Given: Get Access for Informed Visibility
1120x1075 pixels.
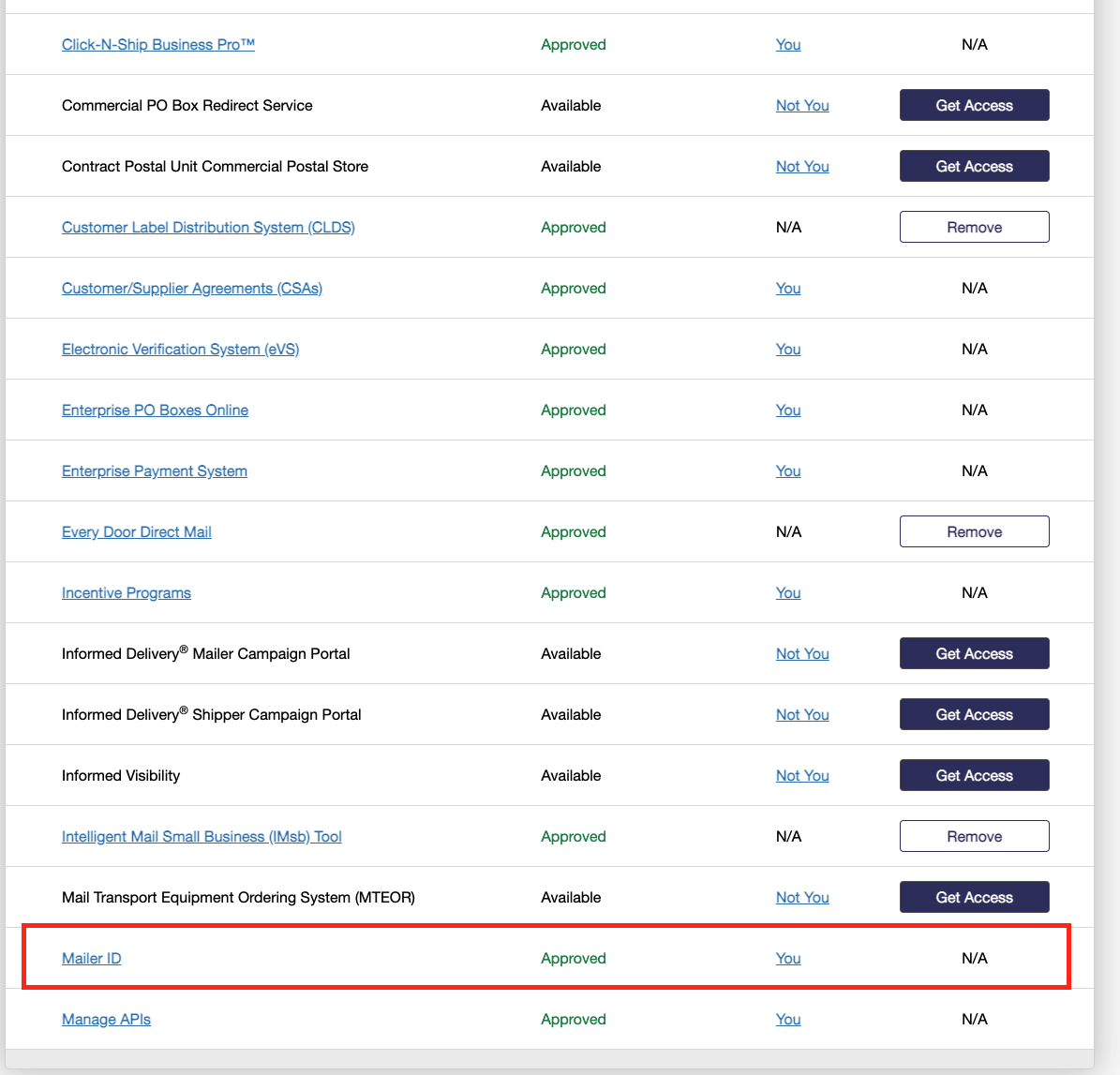Looking at the screenshot, I should tap(974, 775).
